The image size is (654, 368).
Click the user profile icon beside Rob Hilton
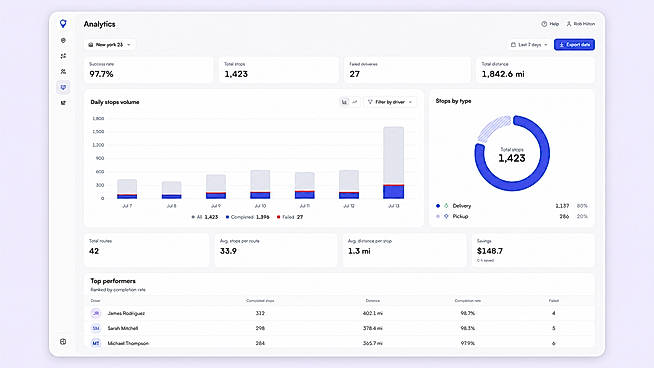pos(568,24)
